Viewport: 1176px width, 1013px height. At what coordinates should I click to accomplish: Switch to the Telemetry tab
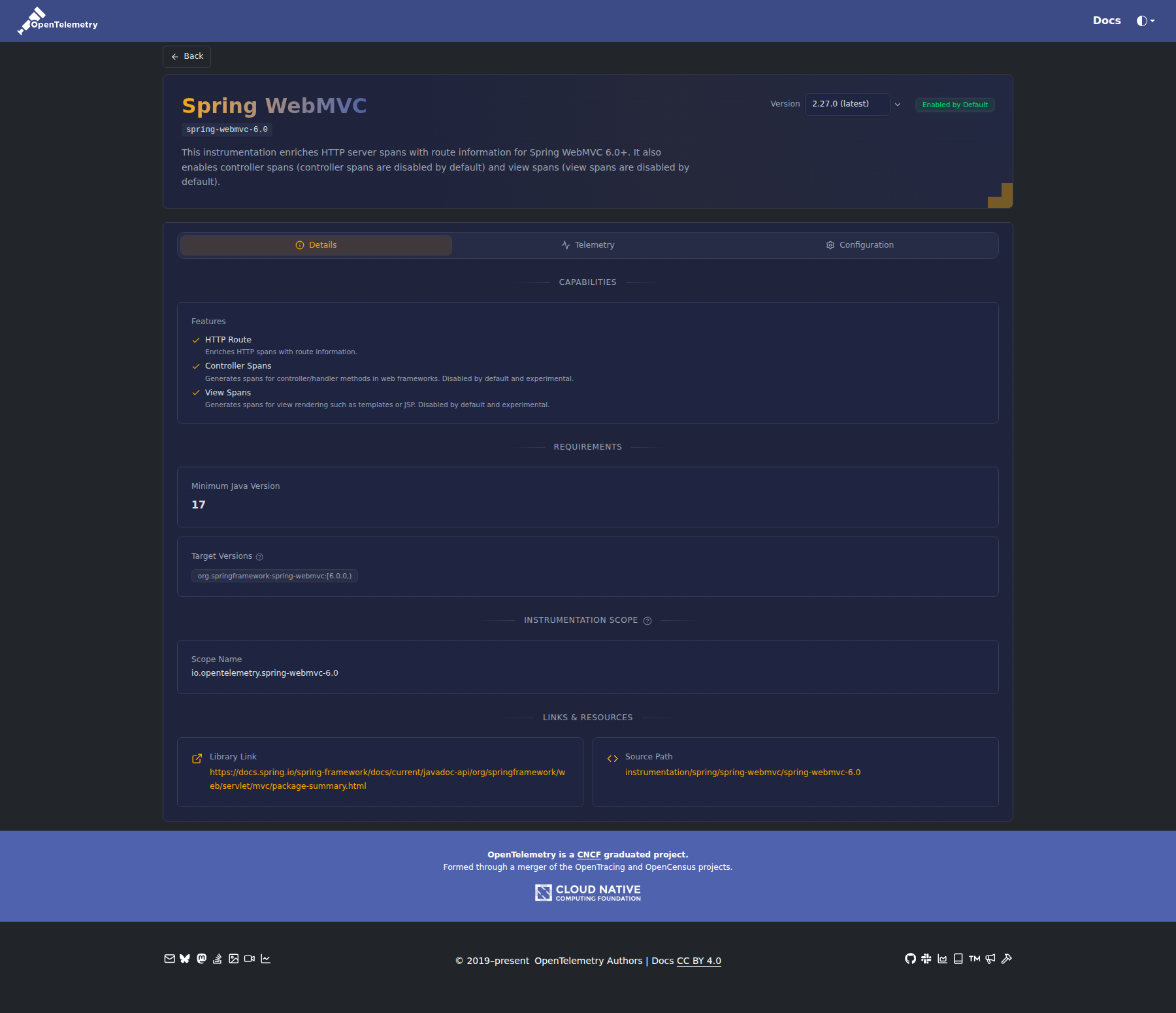click(x=588, y=245)
